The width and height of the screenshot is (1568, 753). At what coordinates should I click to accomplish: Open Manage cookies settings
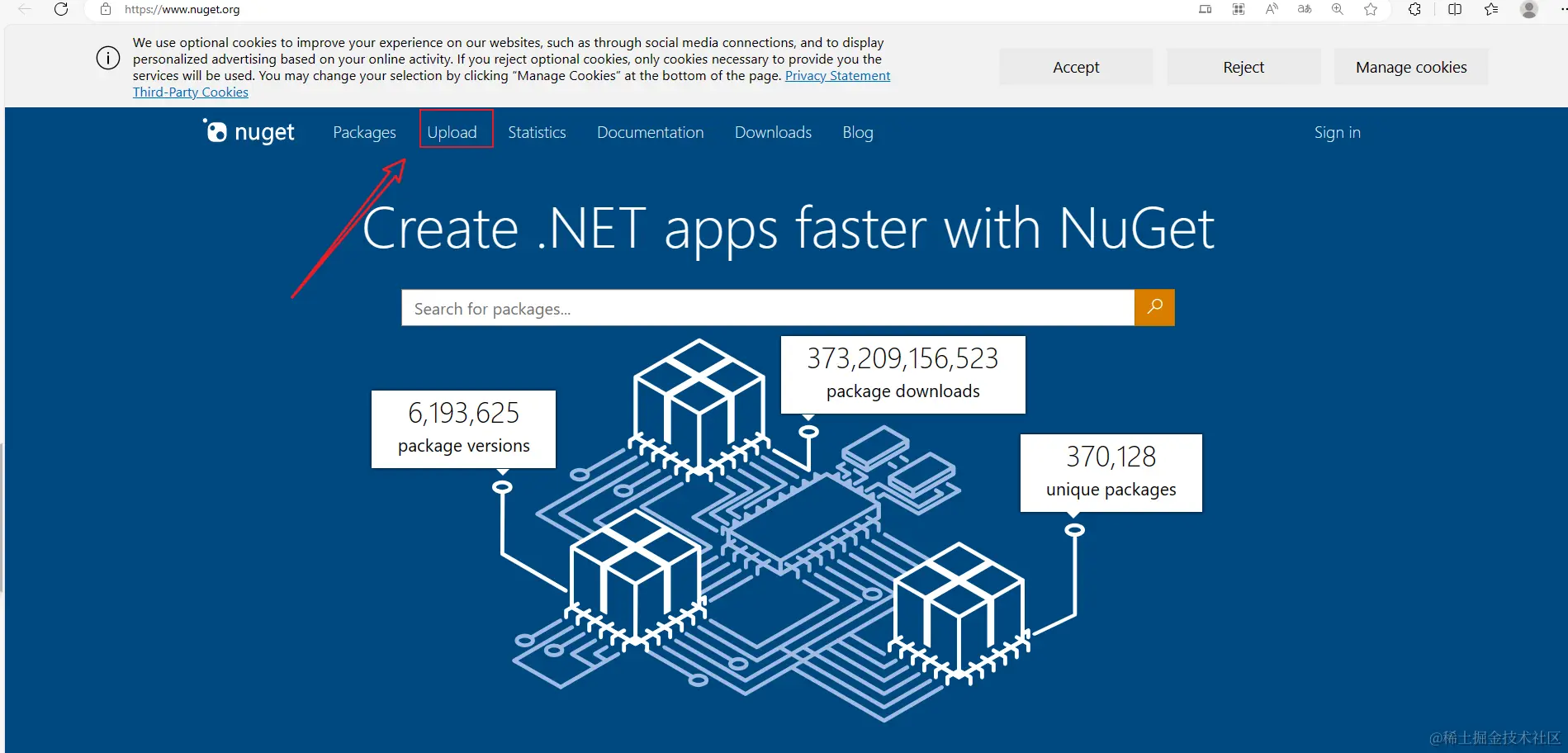click(1411, 67)
